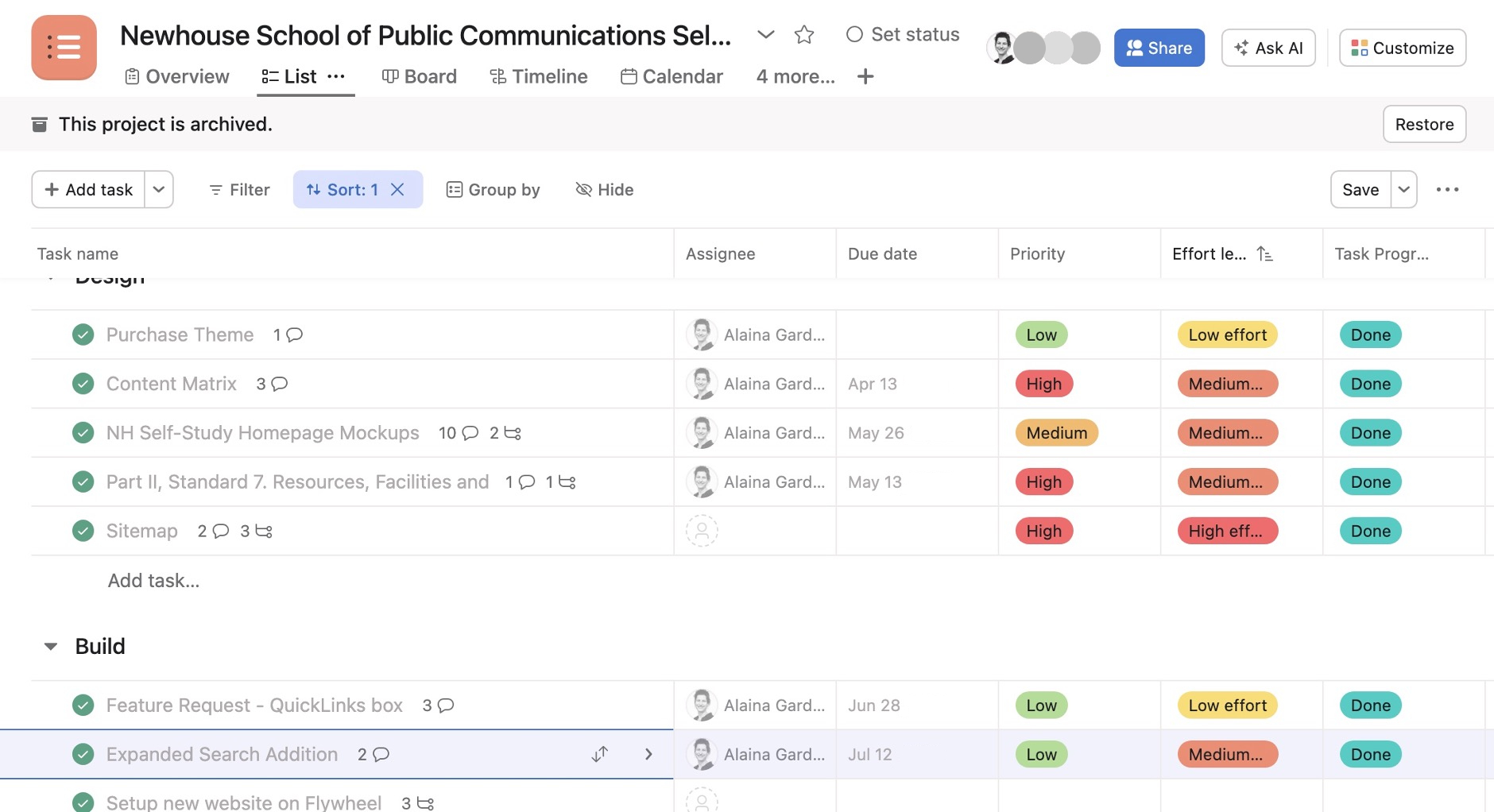Click Set status

click(x=903, y=34)
